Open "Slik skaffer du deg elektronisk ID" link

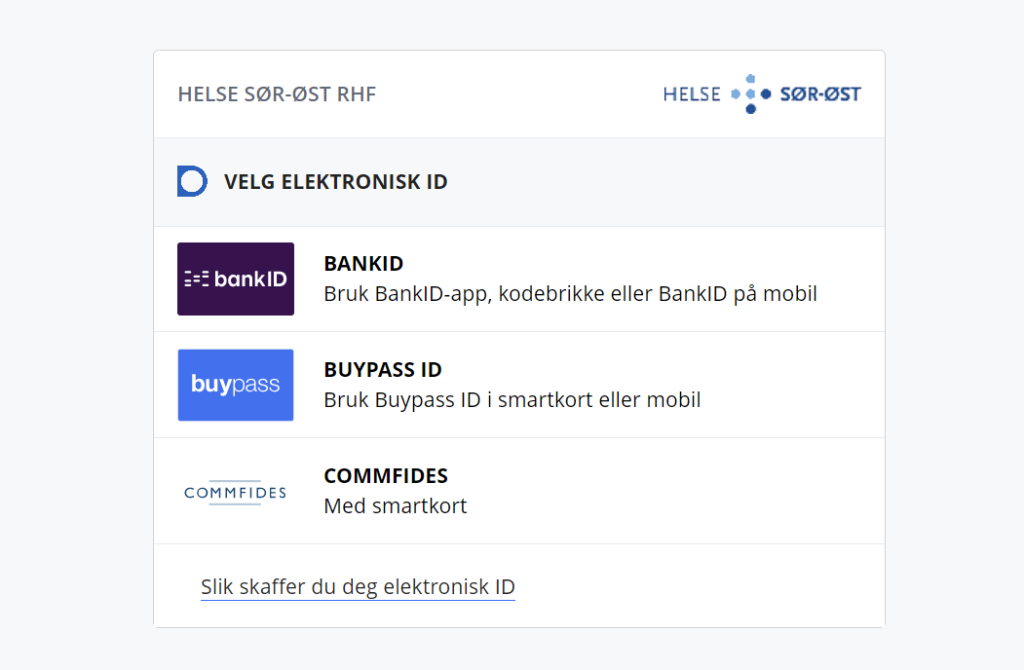coord(358,587)
